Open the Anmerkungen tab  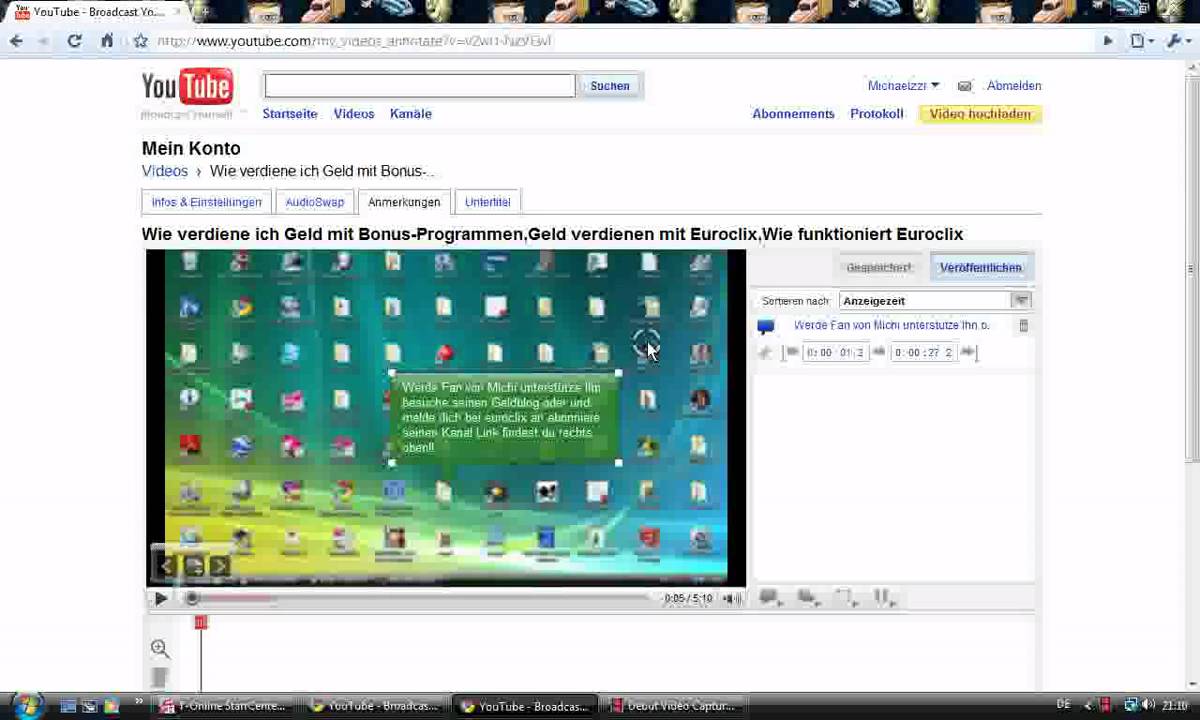(404, 202)
